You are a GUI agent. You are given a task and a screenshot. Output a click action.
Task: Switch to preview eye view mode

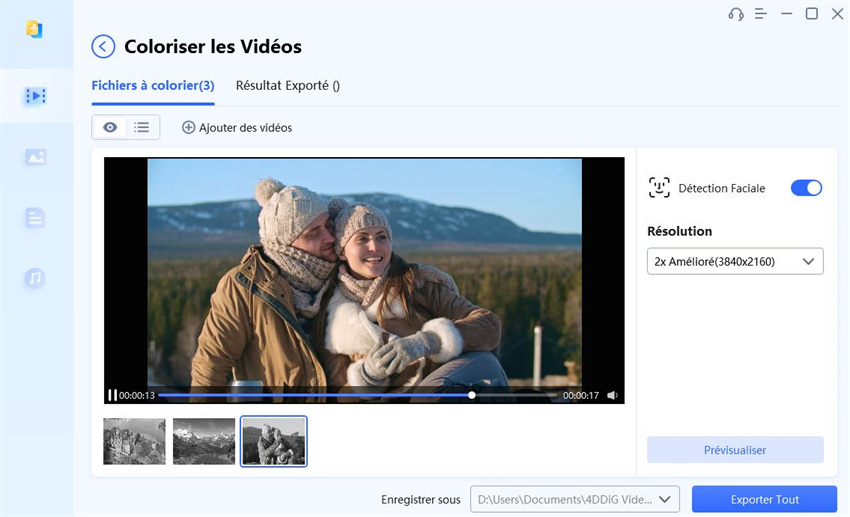pos(110,127)
